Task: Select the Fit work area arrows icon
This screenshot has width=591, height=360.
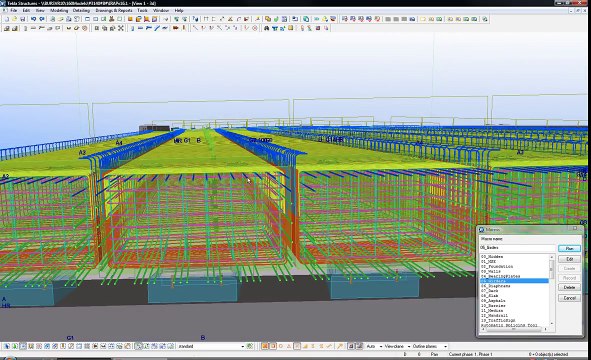Action: [121, 28]
